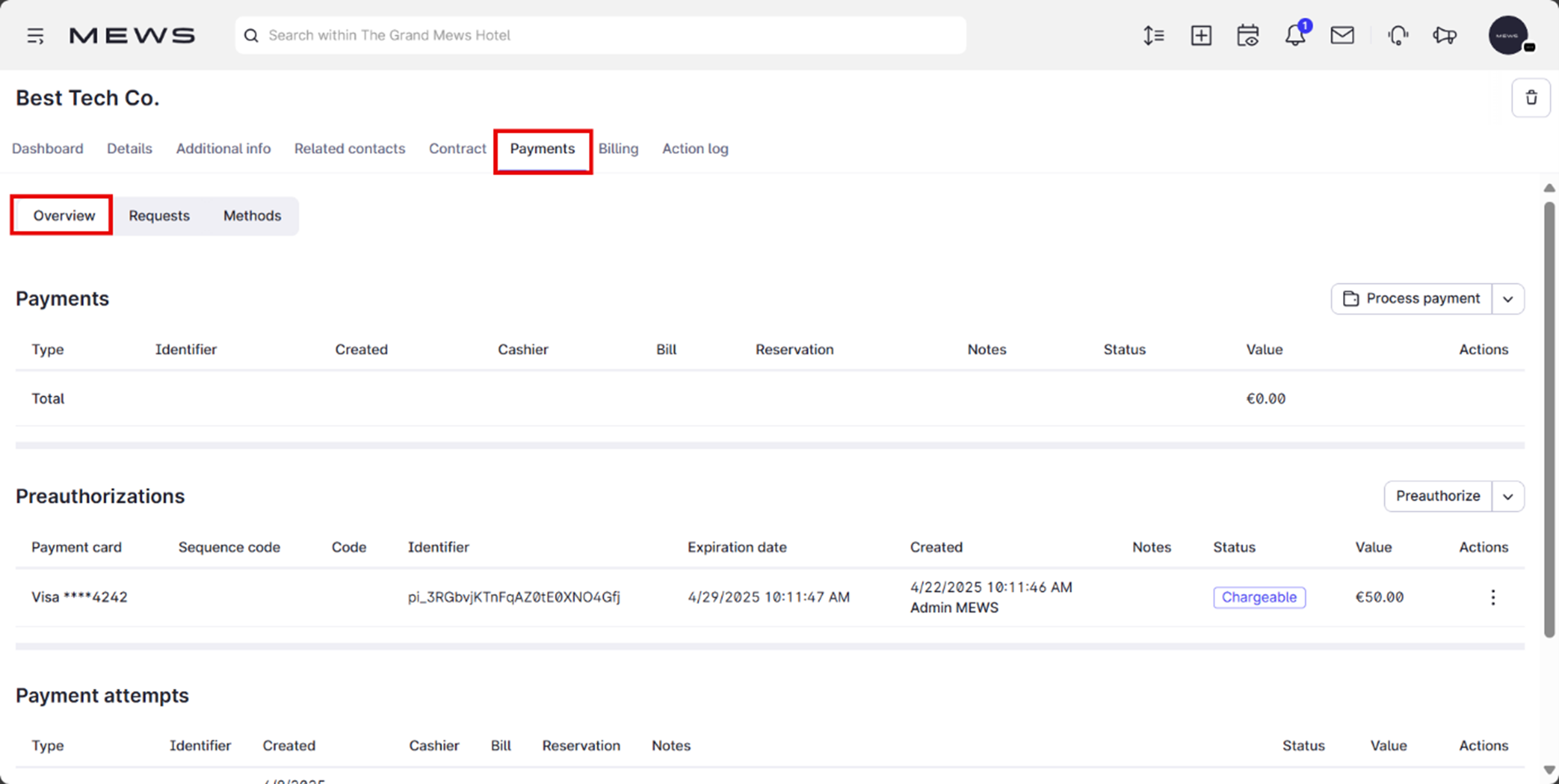Click the Expiration date column header

click(737, 548)
